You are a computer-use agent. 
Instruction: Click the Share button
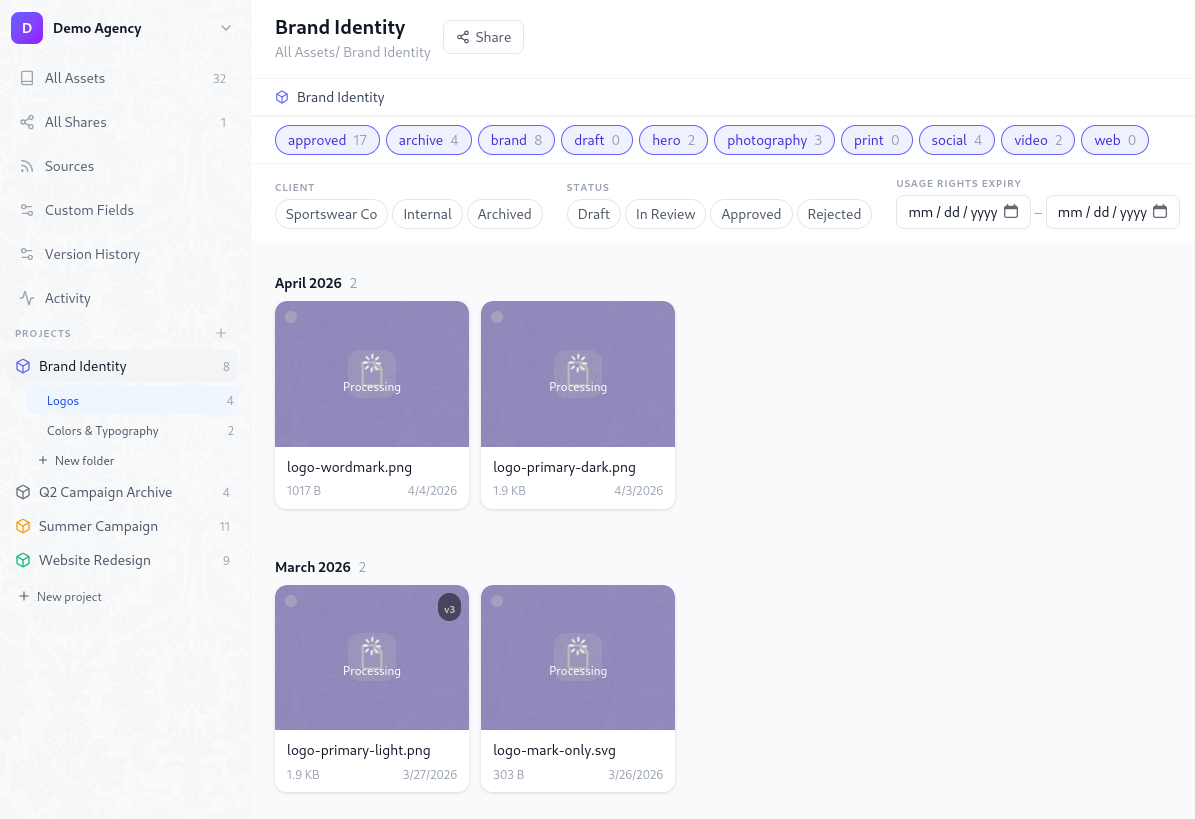pos(483,37)
